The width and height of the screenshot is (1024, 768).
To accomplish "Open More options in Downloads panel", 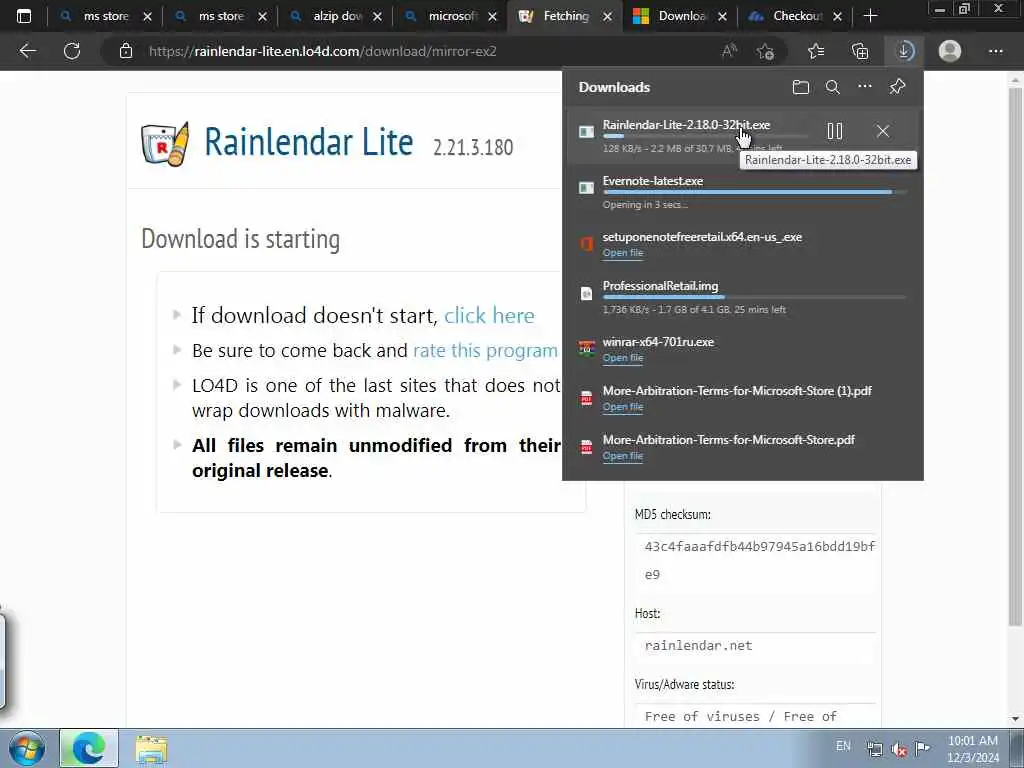I will pyautogui.click(x=865, y=87).
